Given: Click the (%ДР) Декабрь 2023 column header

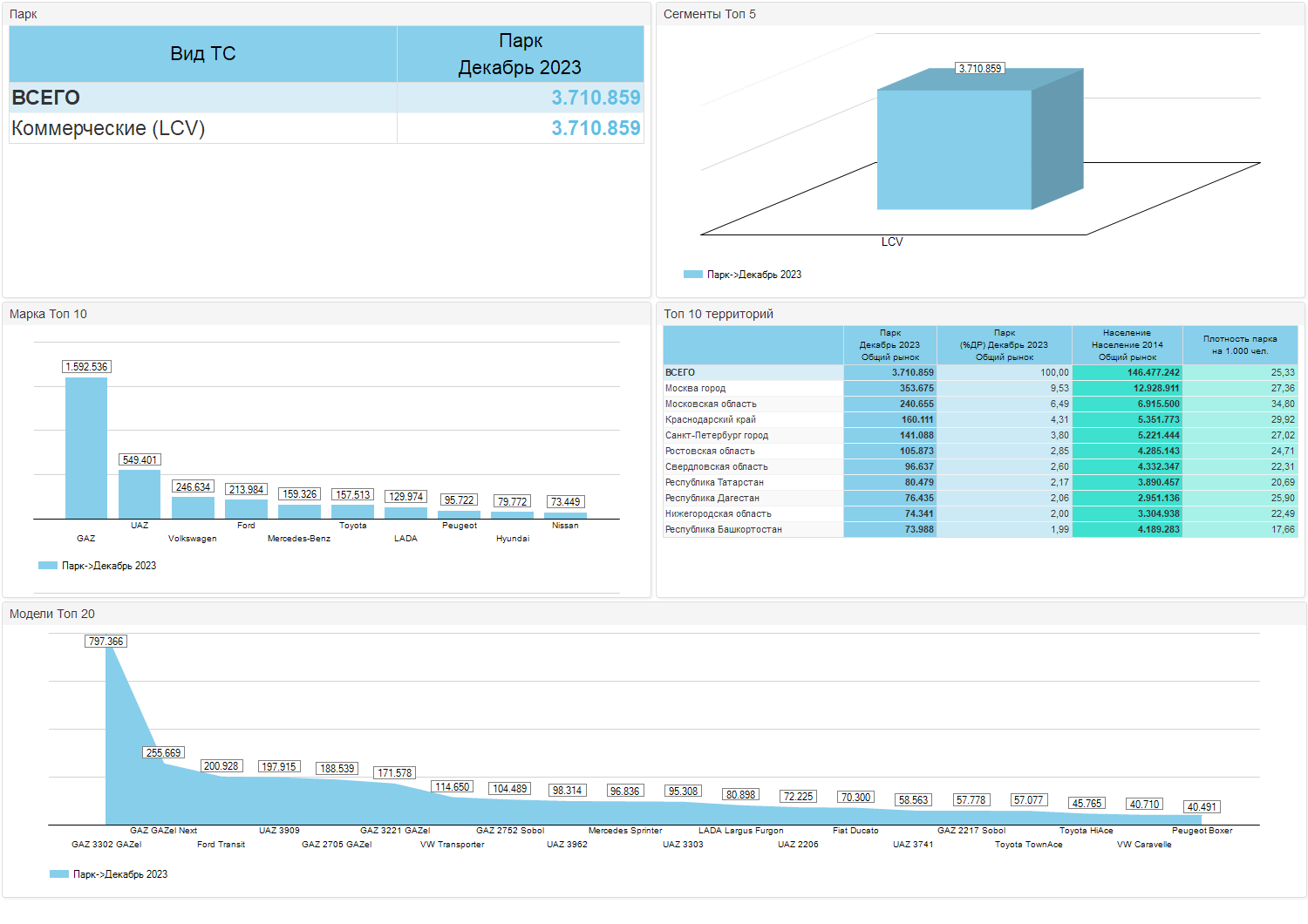Looking at the screenshot, I should [1005, 345].
